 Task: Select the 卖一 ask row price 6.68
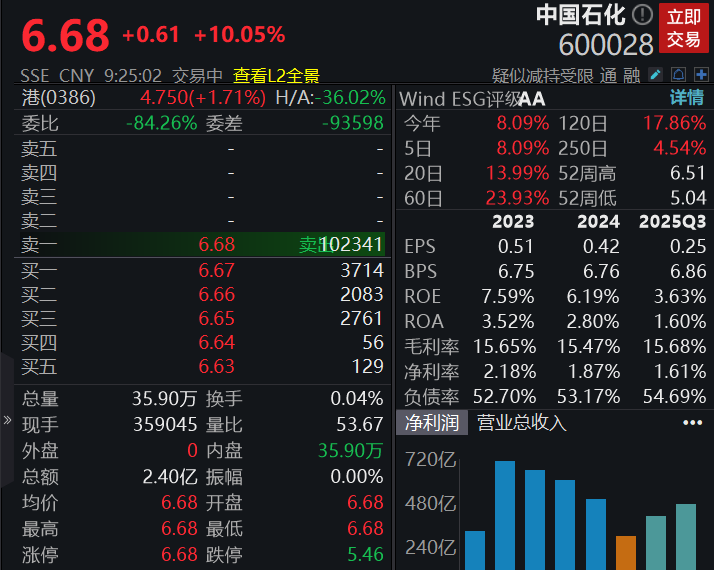[x=217, y=244]
